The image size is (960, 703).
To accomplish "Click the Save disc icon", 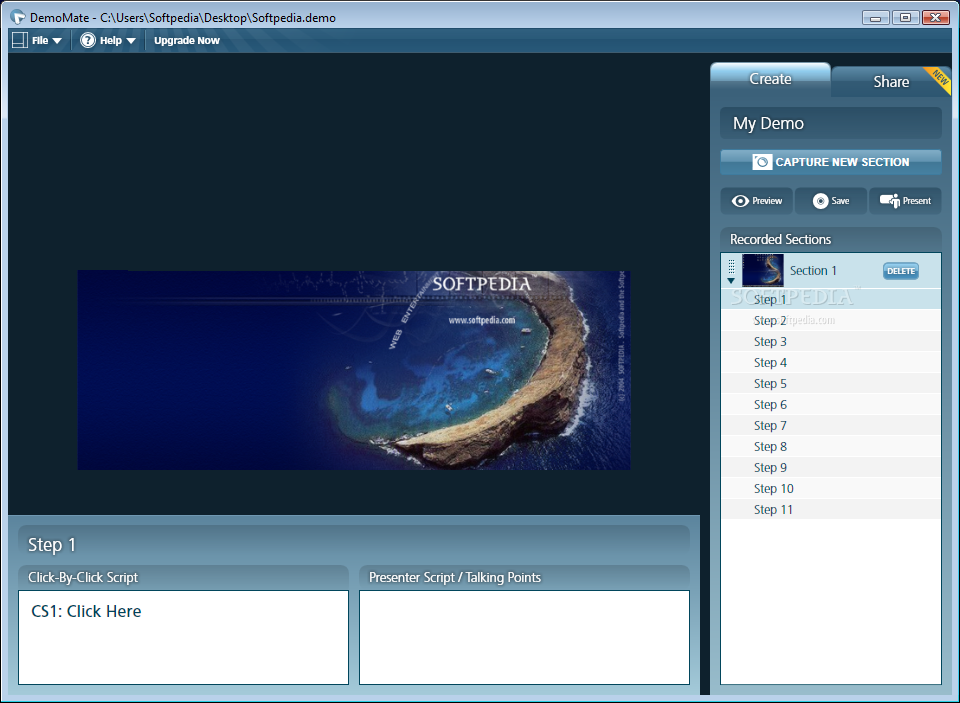I will 820,201.
